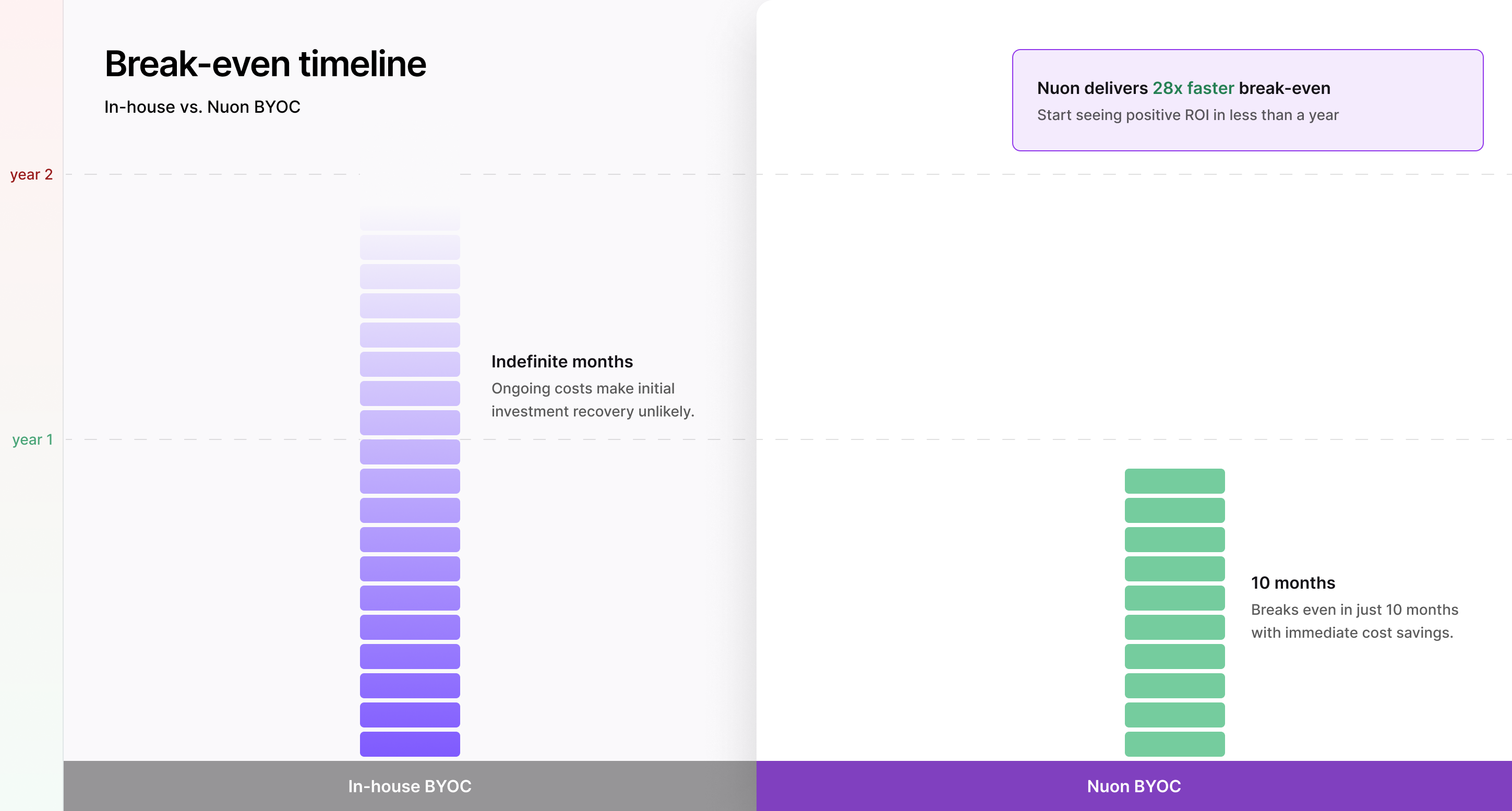This screenshot has width=1512, height=811.
Task: Click the In-house vs. Nuon BYOC subtitle
Action: pos(202,107)
